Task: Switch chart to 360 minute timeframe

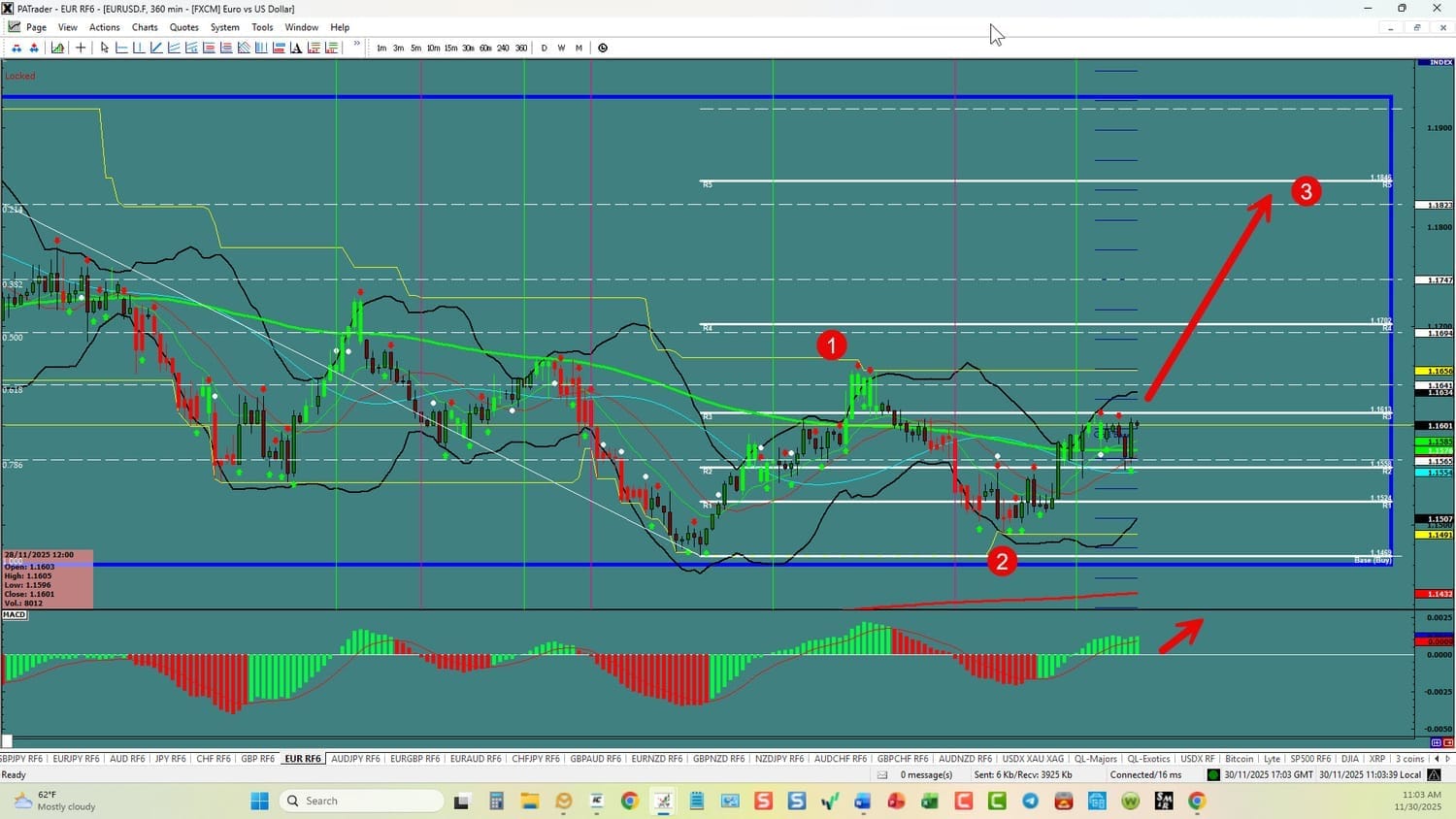Action: [x=521, y=48]
